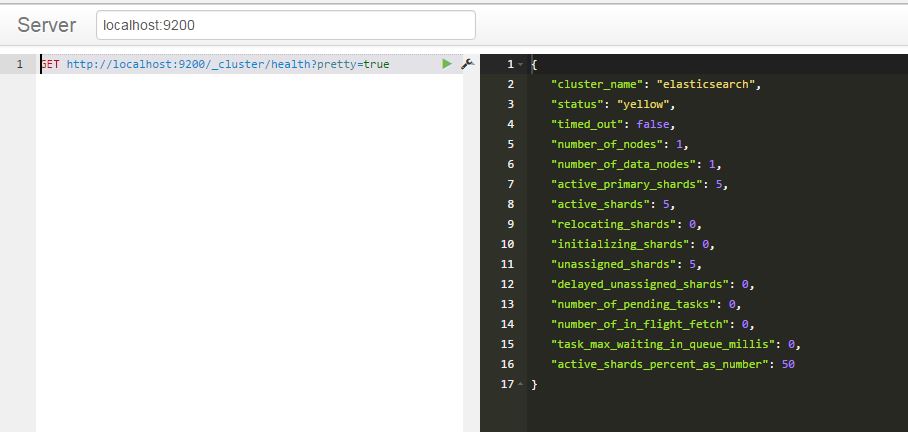Run the request with green play icon
Screen dimensions: 908x432
446,64
